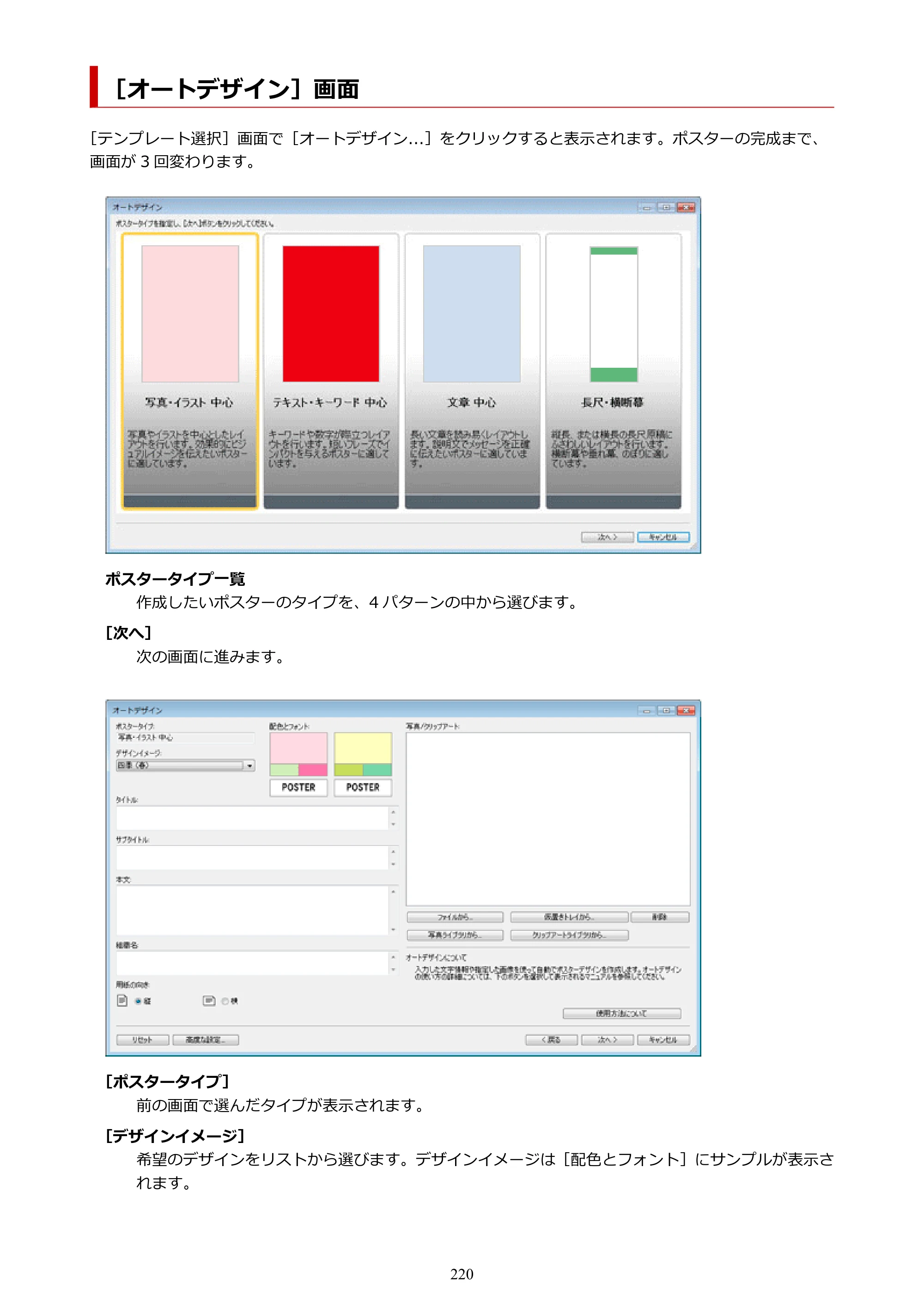Open 高度な設定... button

click(x=206, y=1040)
